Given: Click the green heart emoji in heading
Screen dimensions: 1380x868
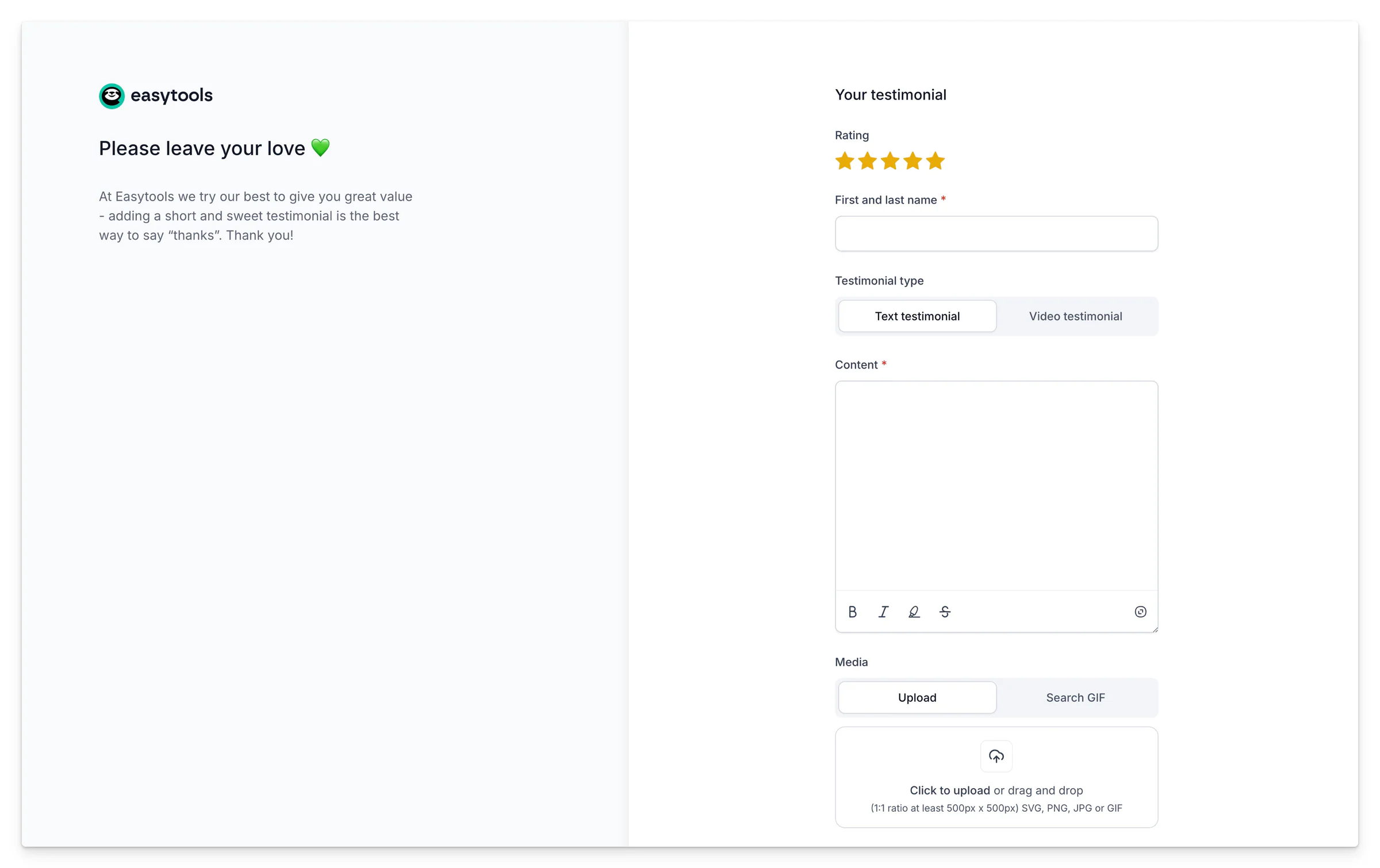Looking at the screenshot, I should pos(320,148).
